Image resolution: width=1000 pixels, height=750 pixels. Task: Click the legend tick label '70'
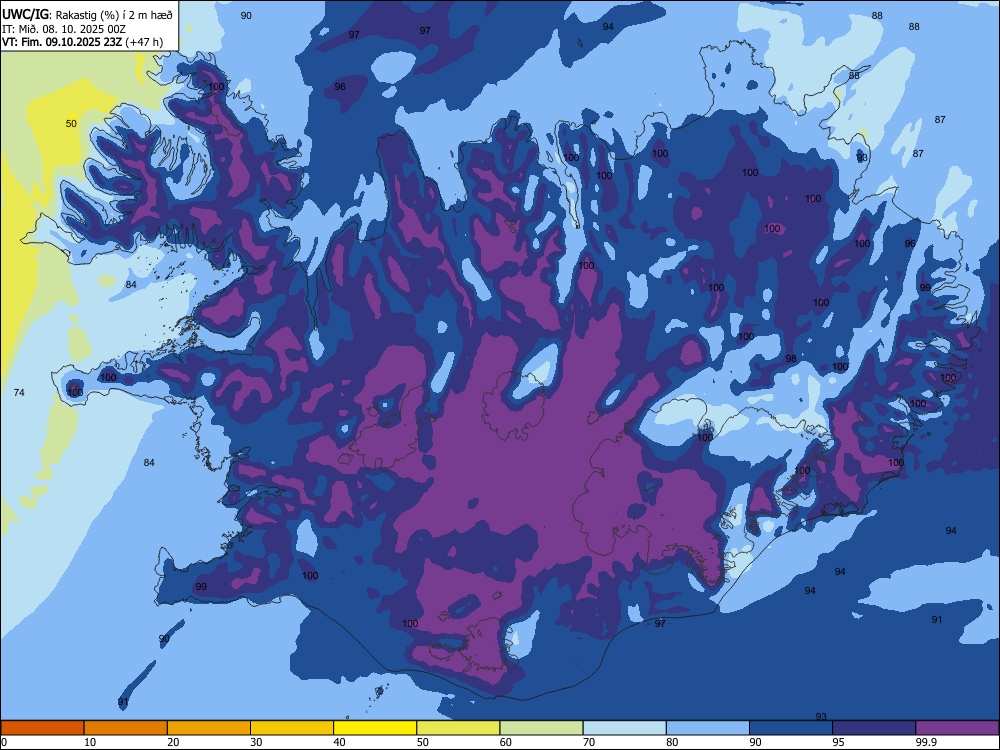point(589,742)
